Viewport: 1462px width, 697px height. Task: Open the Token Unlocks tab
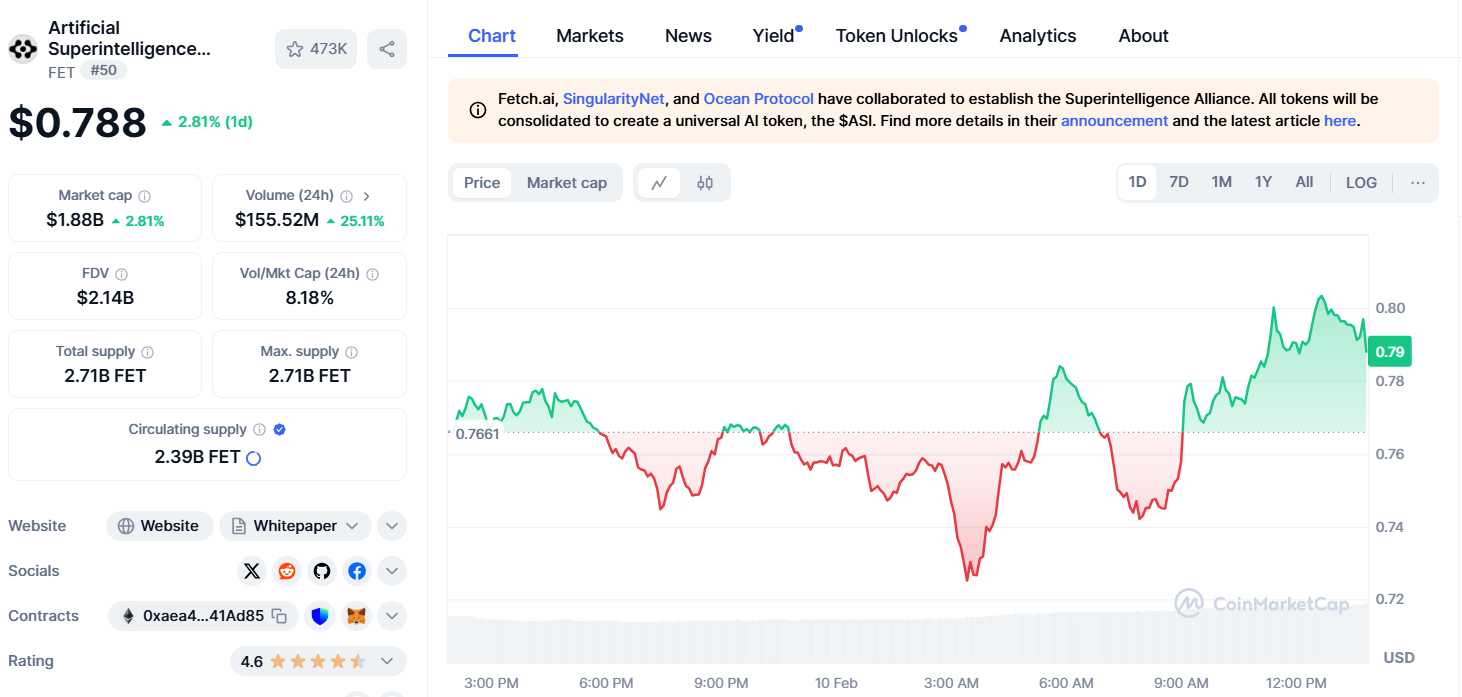coord(897,36)
